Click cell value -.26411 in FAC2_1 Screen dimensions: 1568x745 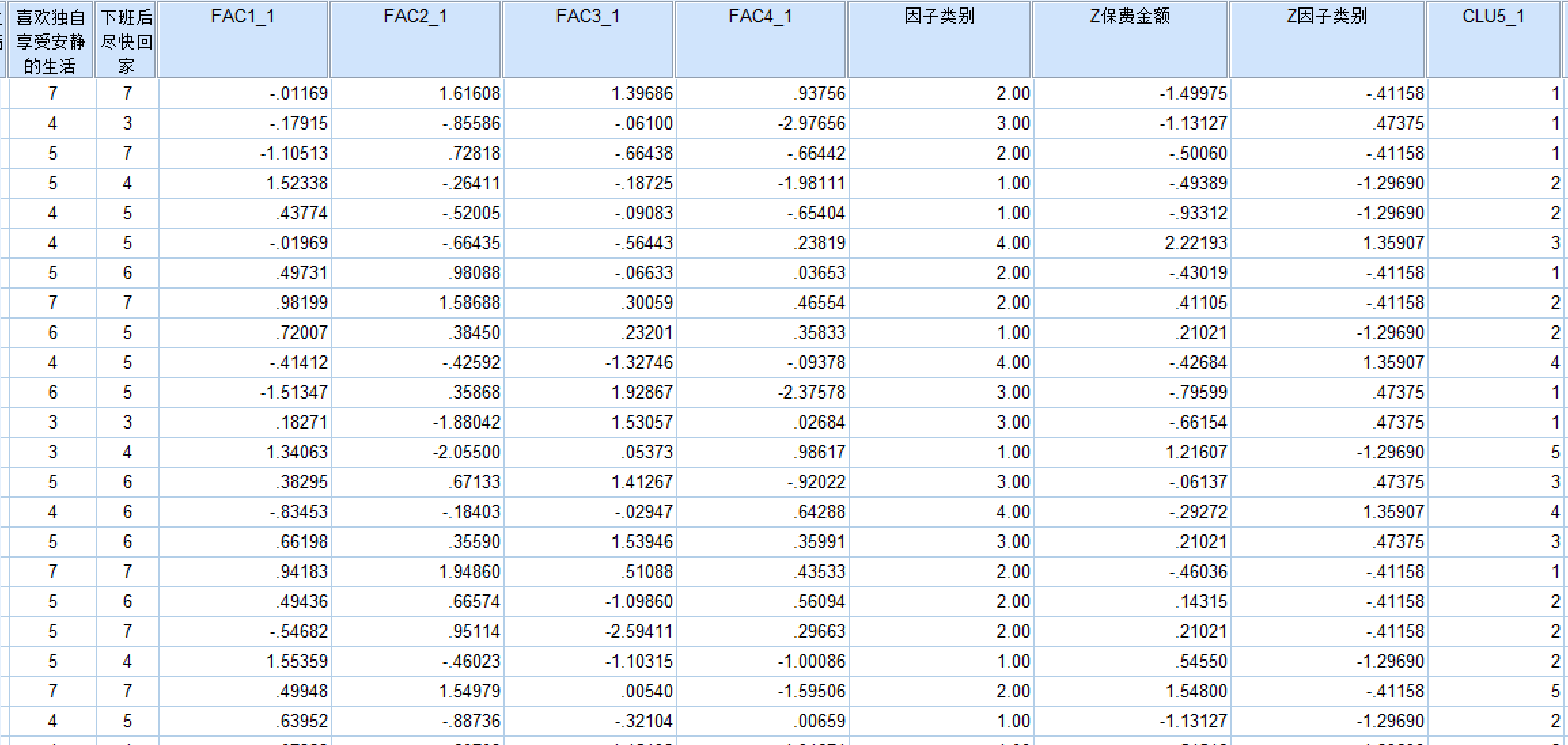417,183
